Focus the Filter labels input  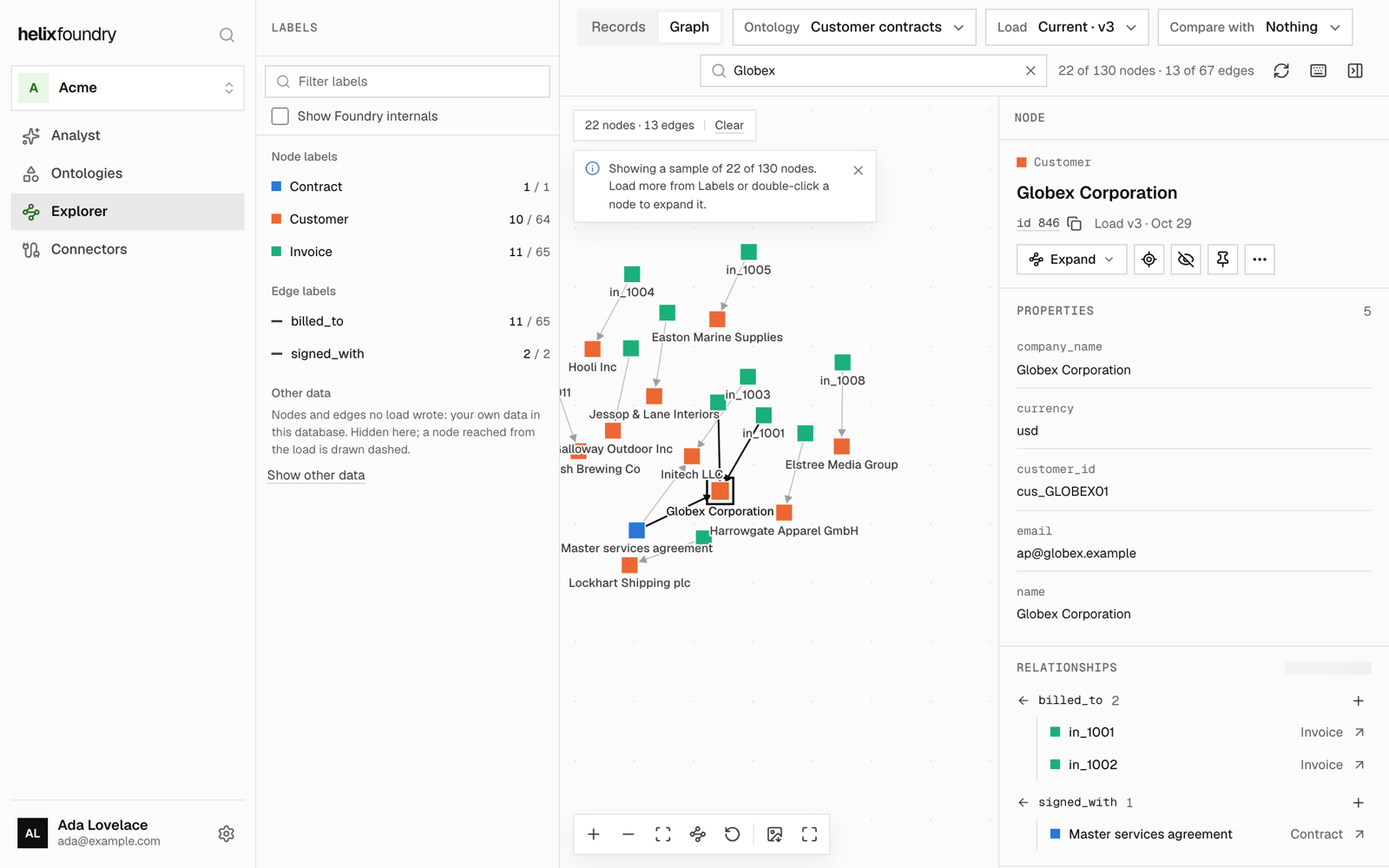[x=407, y=82]
